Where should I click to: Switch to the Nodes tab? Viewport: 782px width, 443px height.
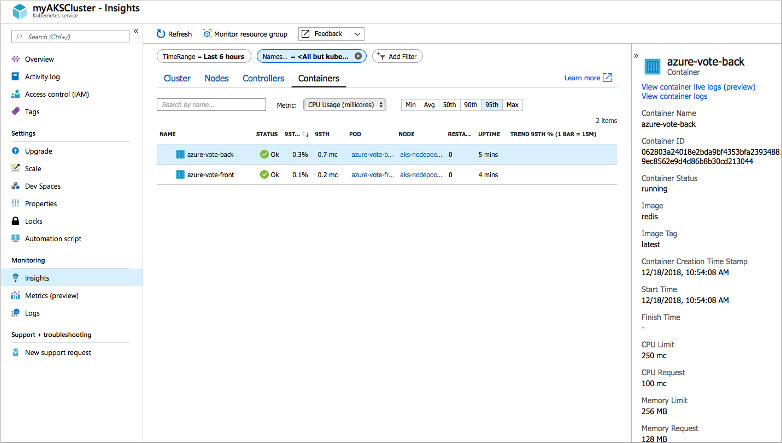[x=216, y=78]
